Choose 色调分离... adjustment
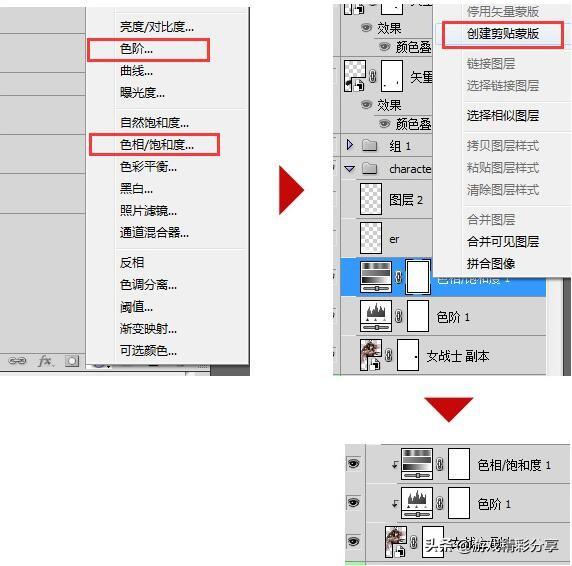 click(148, 284)
